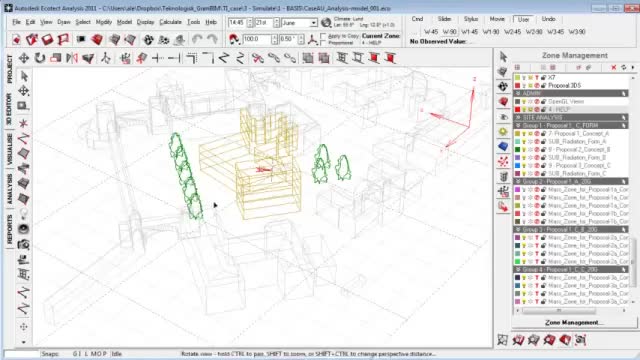
Task: Click the red magnet icon beside the 100.0 field
Action: pos(234,39)
